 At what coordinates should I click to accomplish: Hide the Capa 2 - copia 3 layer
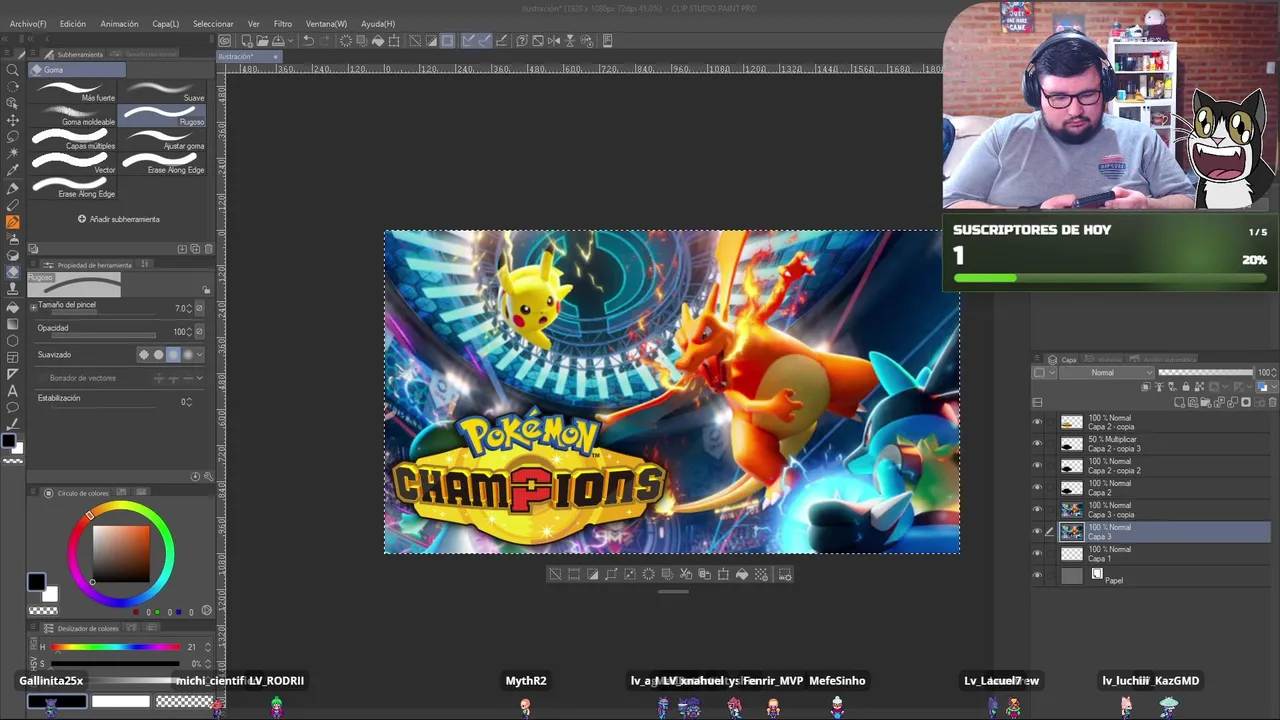[x=1037, y=443]
